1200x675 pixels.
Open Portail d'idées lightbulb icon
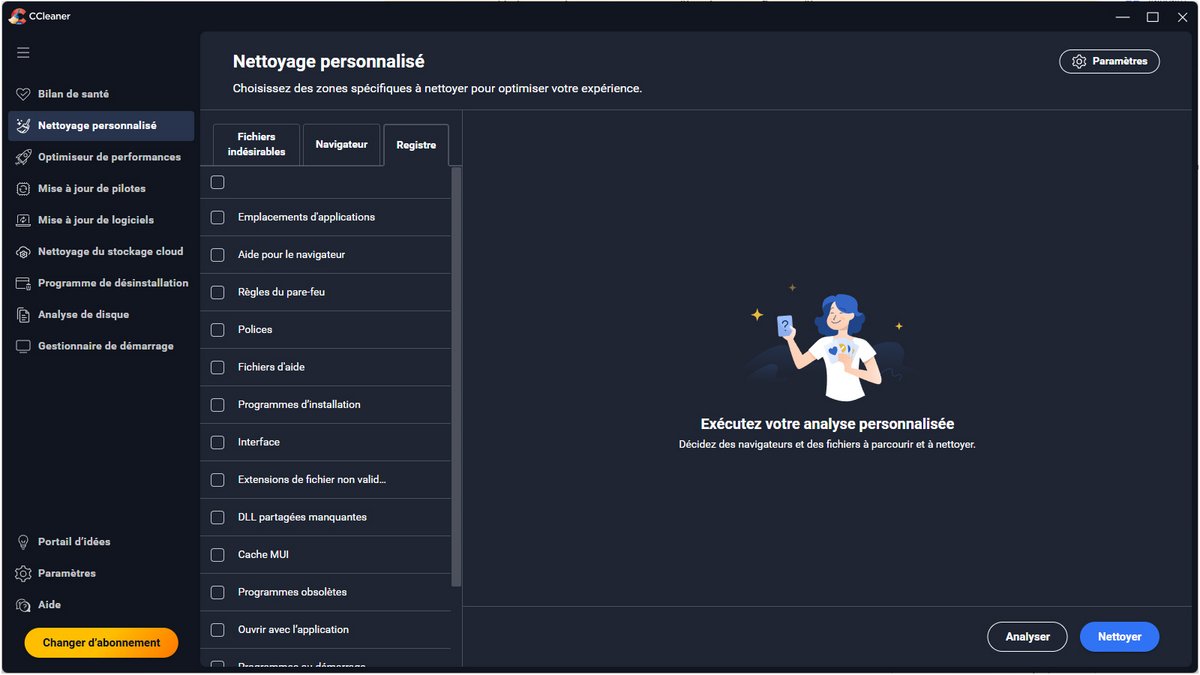point(23,542)
